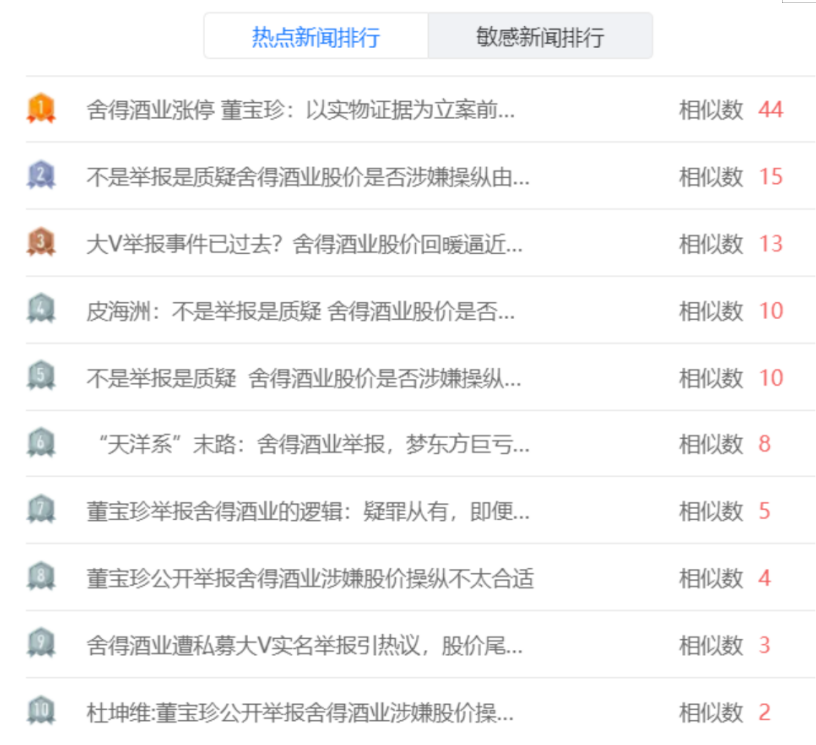Click similarity count 15
Image resolution: width=816 pixels, height=745 pixels.
click(771, 177)
